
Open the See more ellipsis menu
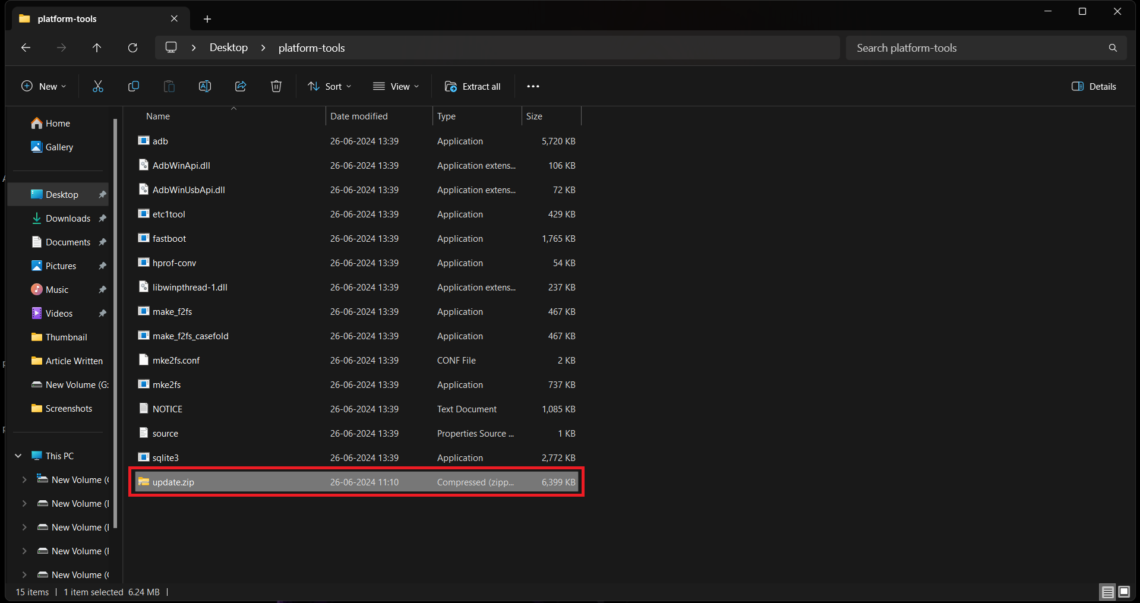533,87
